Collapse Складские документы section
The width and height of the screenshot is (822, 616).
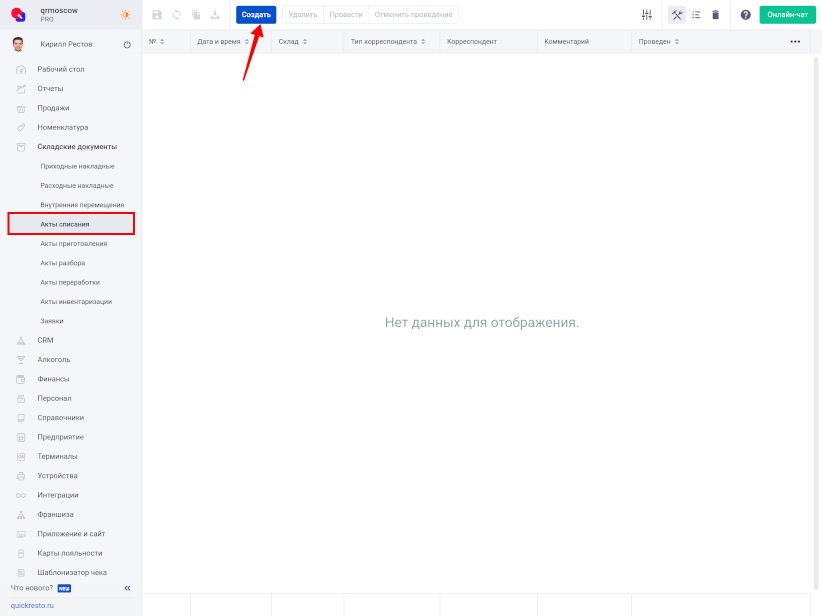click(x=77, y=147)
